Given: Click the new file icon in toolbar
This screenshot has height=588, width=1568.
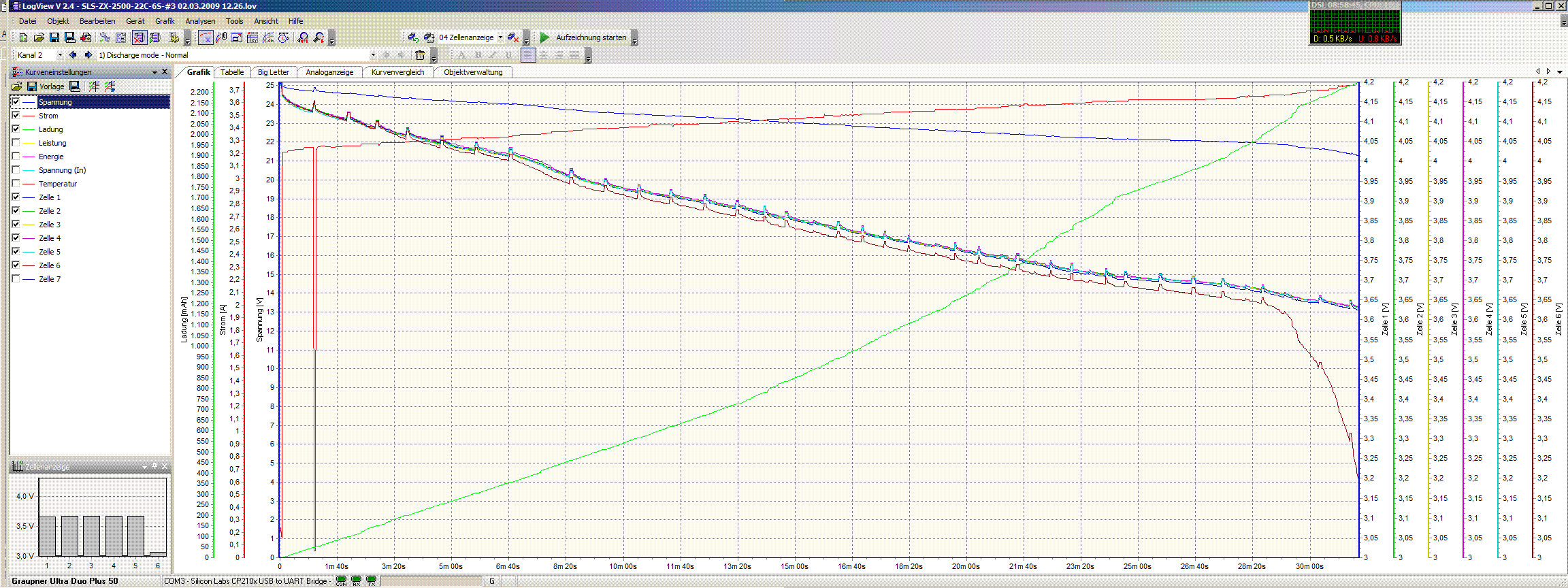Looking at the screenshot, I should pos(24,38).
